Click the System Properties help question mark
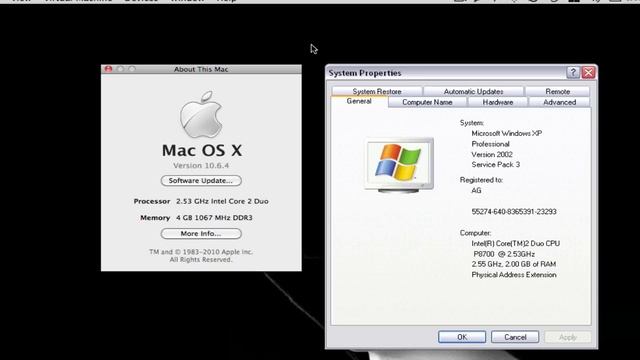 tap(573, 73)
